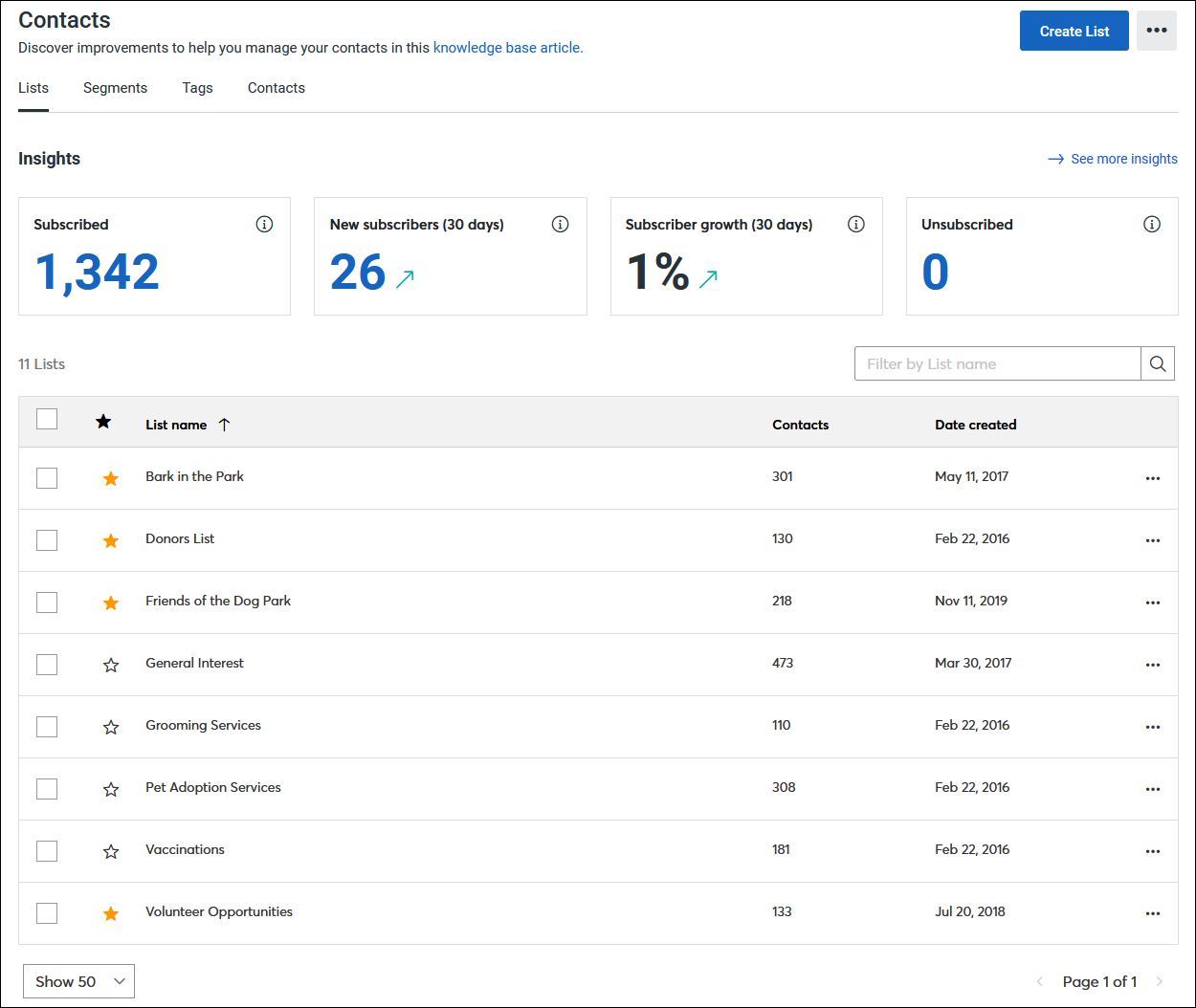Open more actions for General Interest

click(x=1153, y=665)
